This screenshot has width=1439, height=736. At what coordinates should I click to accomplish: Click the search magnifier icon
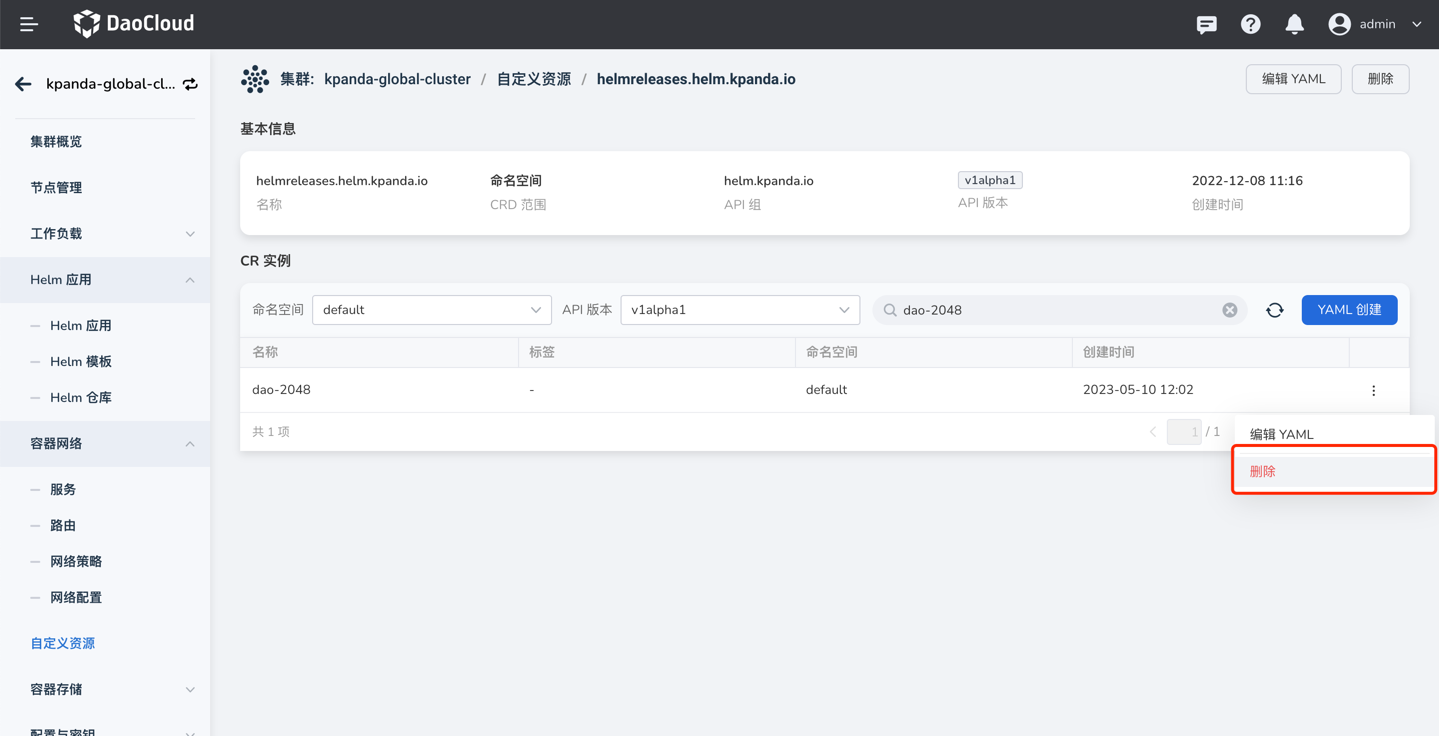(890, 310)
